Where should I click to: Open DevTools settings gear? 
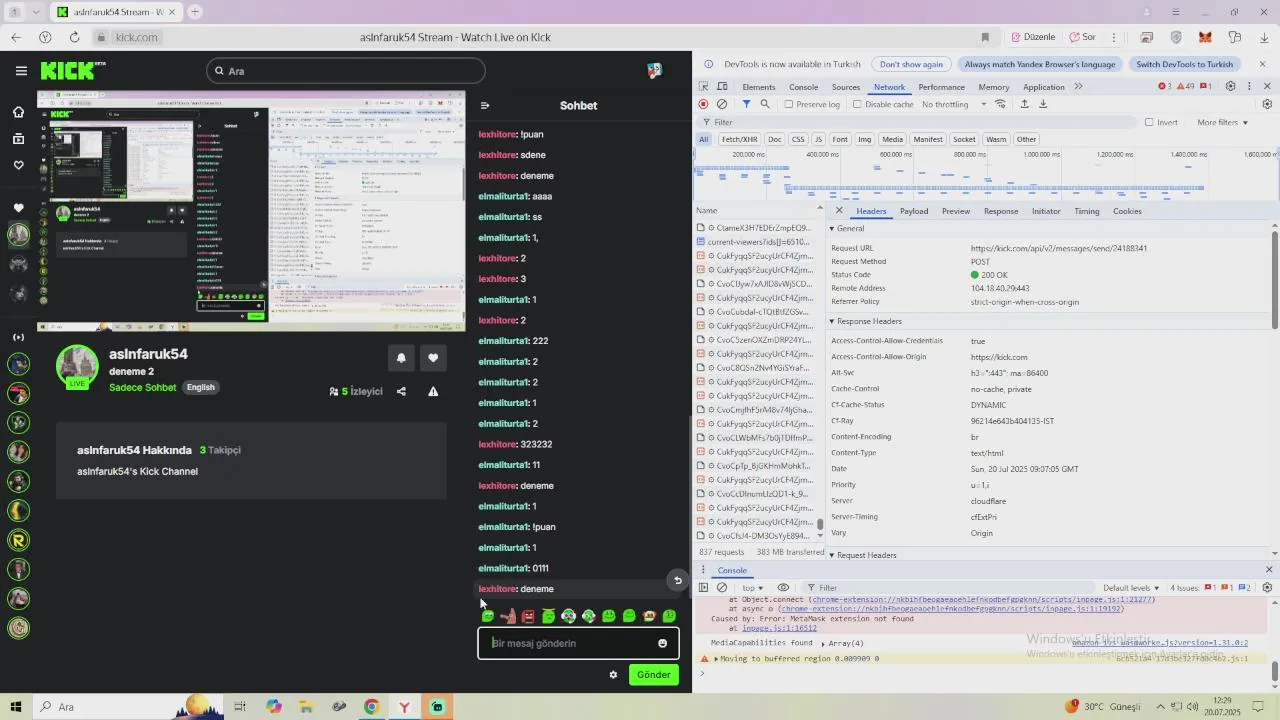[1230, 87]
